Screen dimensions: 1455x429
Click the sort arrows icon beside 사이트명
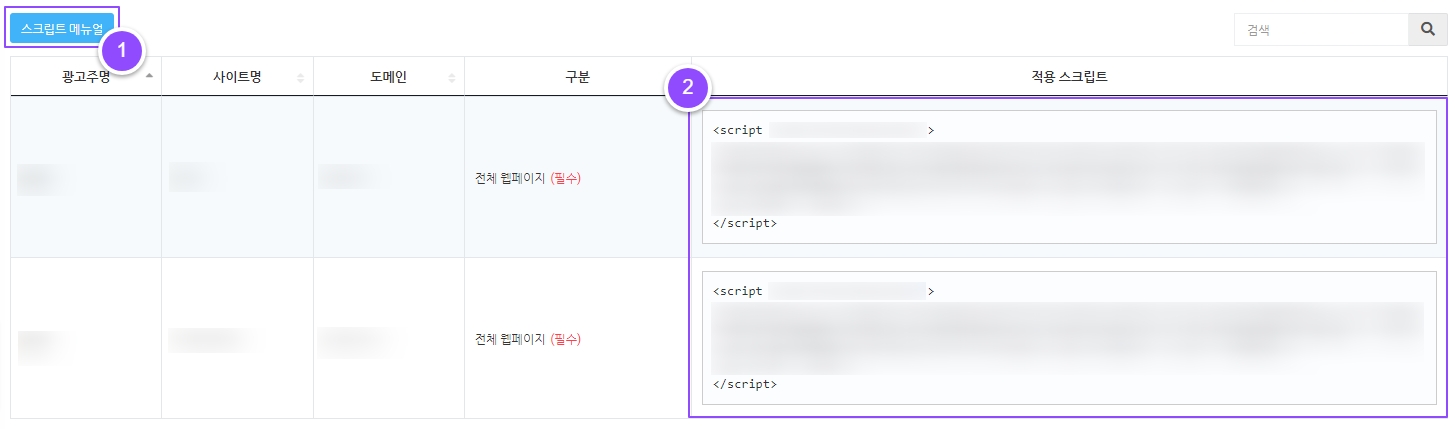300,78
